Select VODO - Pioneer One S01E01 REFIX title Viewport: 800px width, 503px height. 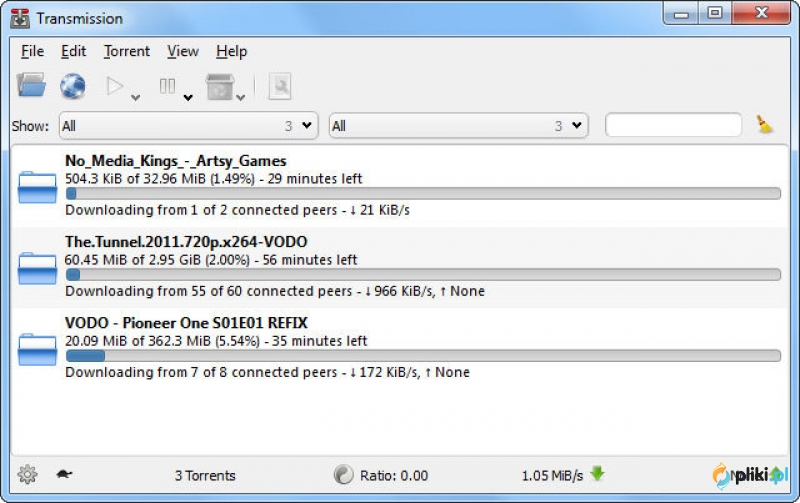186,323
